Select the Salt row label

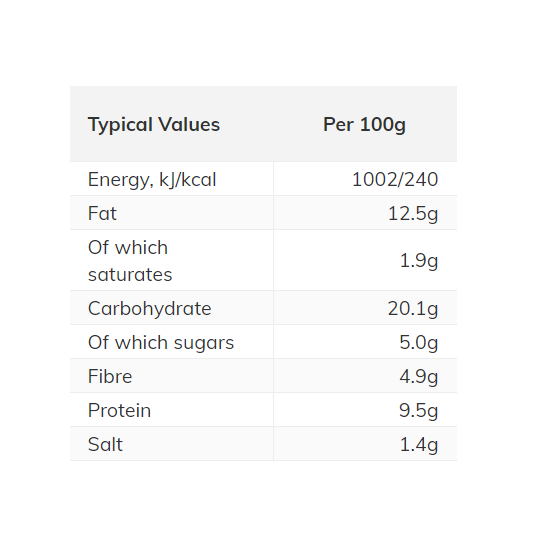(x=105, y=444)
